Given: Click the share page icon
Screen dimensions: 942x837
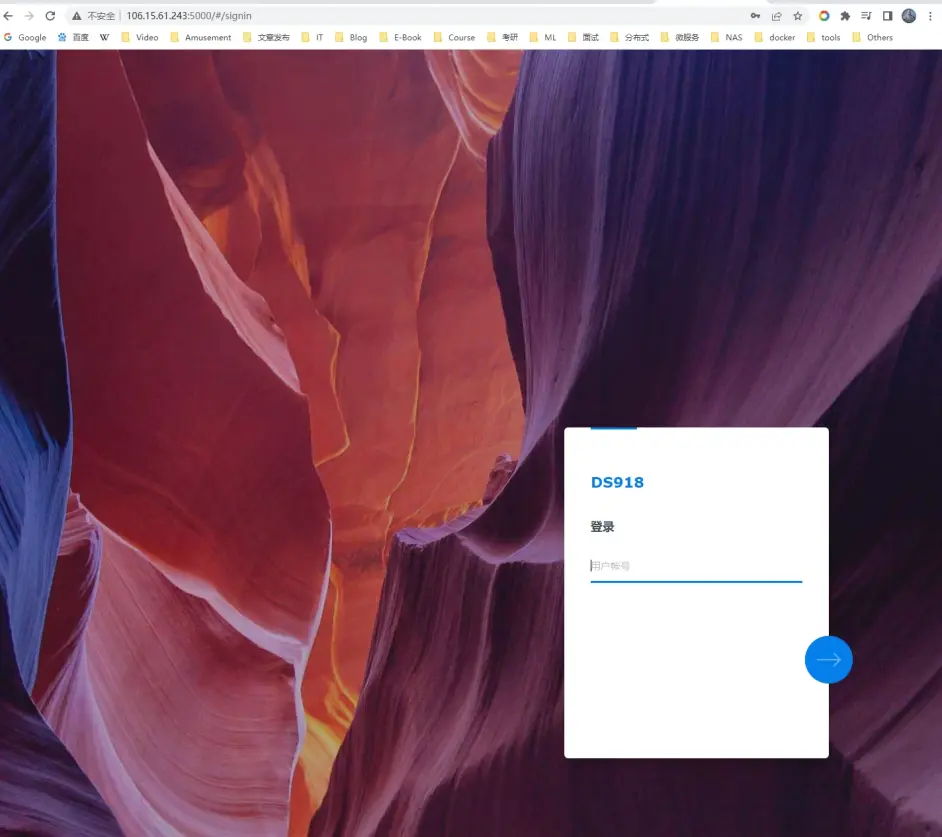Looking at the screenshot, I should click(x=776, y=16).
